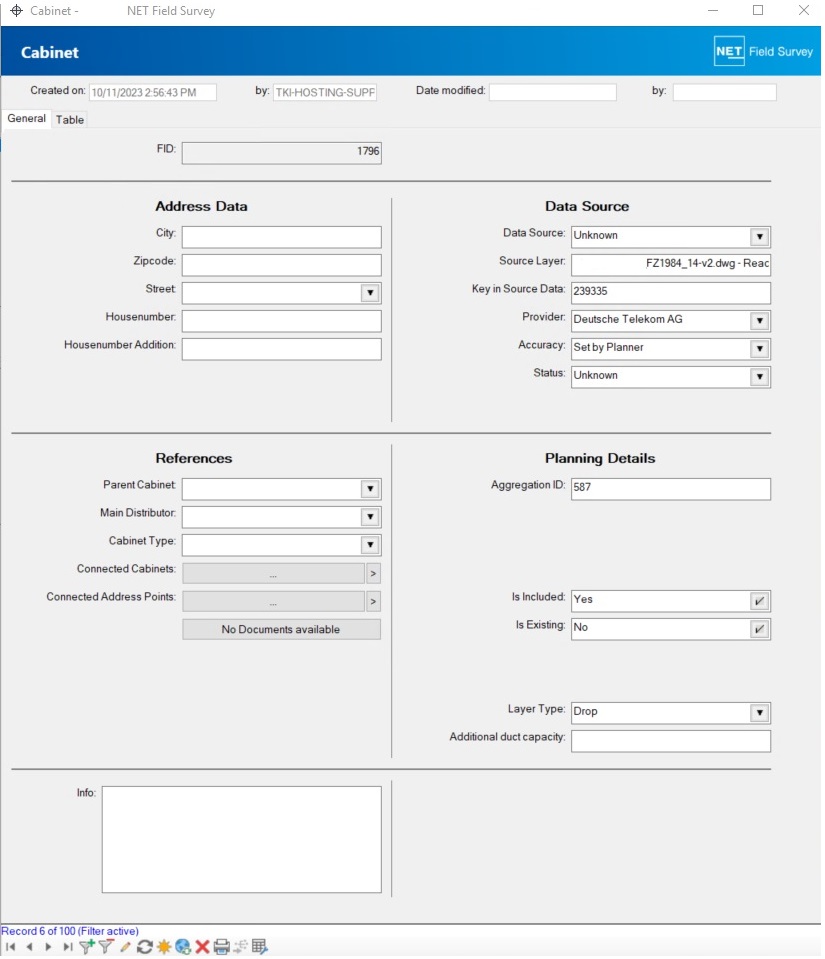Open Connected Cabinets arrow button

point(373,573)
